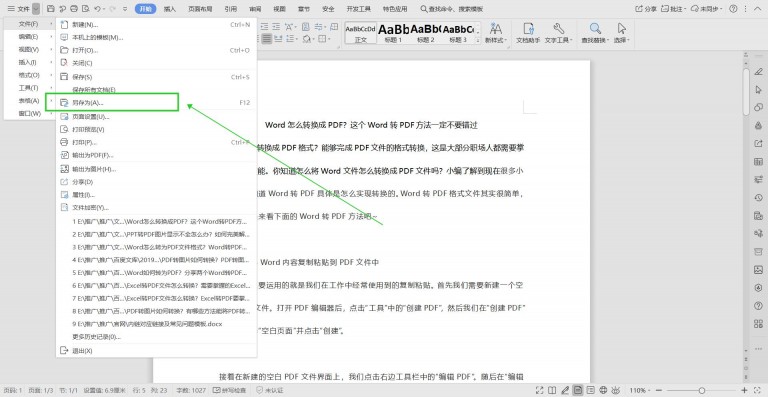This screenshot has height=397, width=768.
Task: Choose 另存为(A) Save As menu item
Action: pyautogui.click(x=156, y=102)
